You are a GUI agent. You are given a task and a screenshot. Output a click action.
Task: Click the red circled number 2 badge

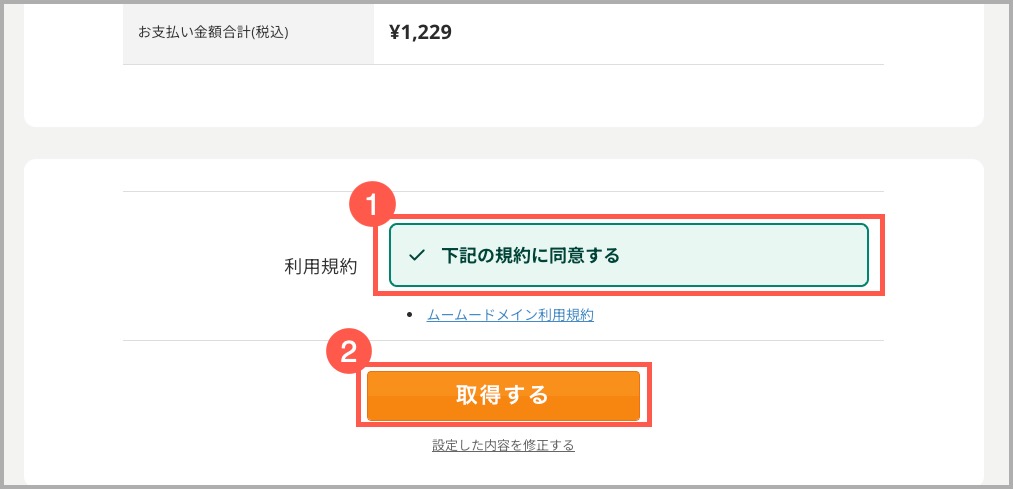tap(349, 354)
